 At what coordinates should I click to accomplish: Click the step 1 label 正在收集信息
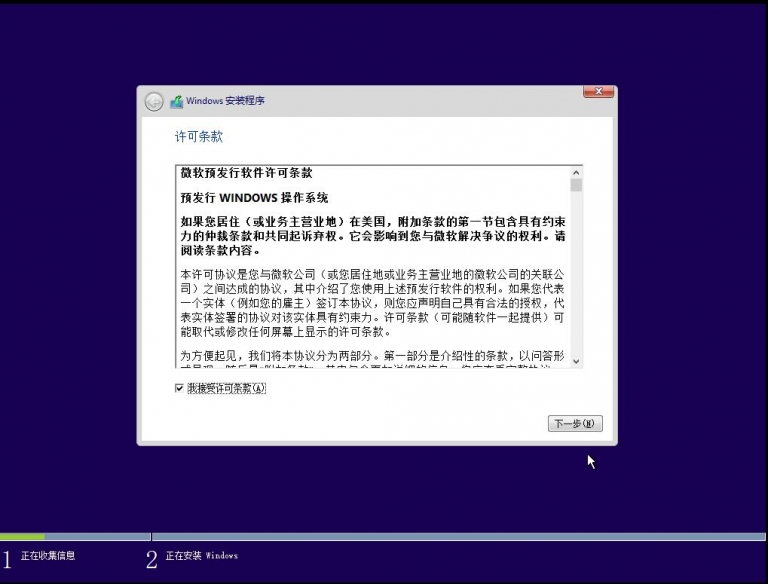(48, 556)
